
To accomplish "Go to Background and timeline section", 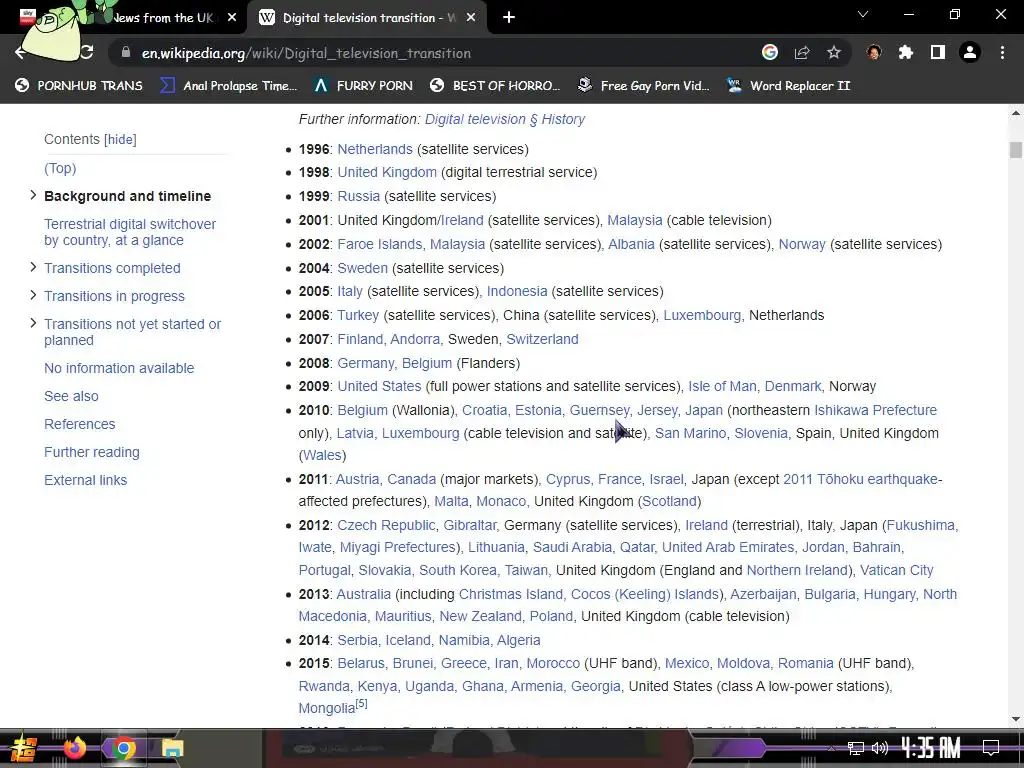I will pos(127,197).
